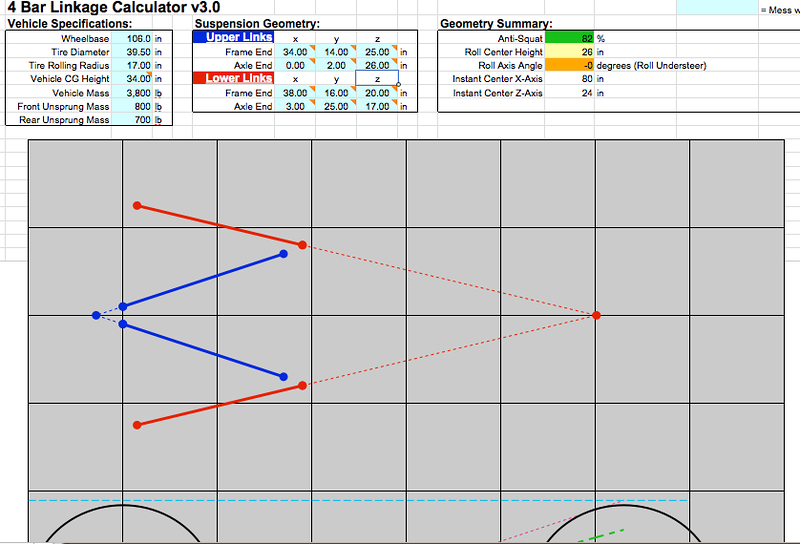This screenshot has width=800, height=544.
Task: Click the Tire Diameter value 39.50
Action: point(132,52)
